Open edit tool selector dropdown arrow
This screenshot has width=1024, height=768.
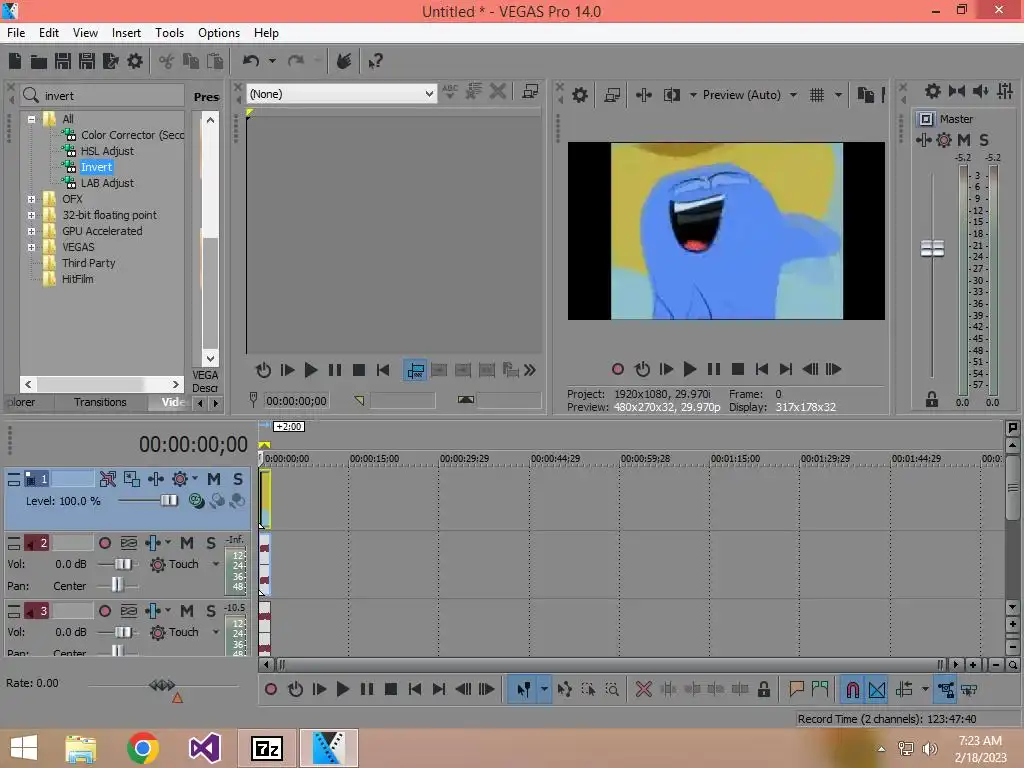pos(543,690)
